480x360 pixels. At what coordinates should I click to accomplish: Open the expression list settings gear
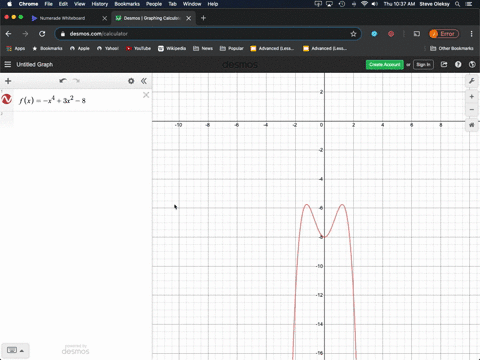coord(131,81)
